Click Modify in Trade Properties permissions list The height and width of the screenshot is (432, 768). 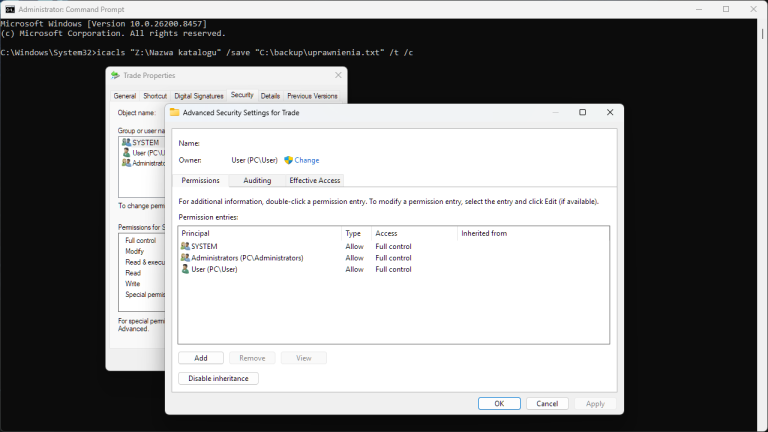pyautogui.click(x=135, y=251)
